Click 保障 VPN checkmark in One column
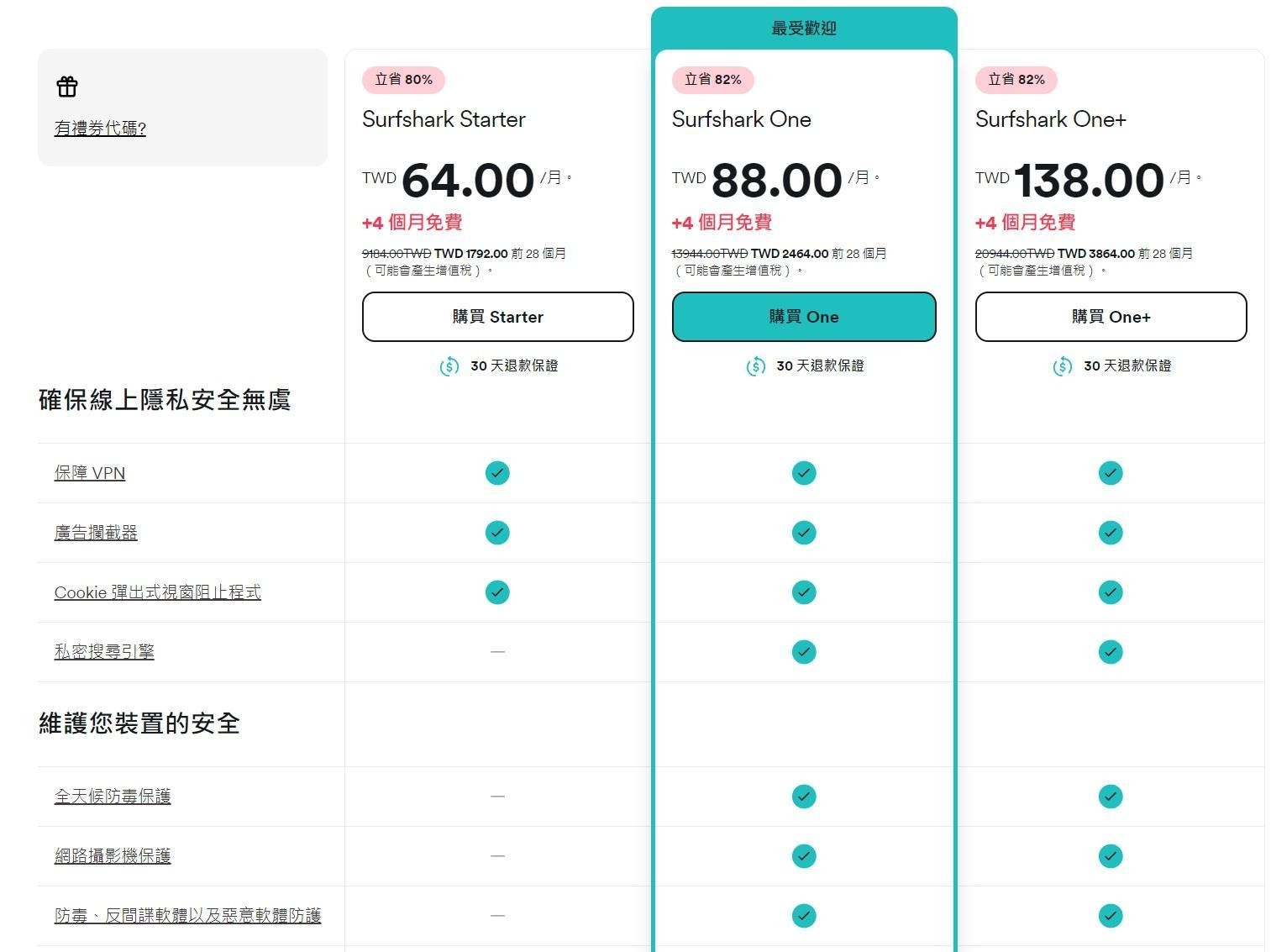This screenshot has height=952, width=1271. [x=804, y=473]
